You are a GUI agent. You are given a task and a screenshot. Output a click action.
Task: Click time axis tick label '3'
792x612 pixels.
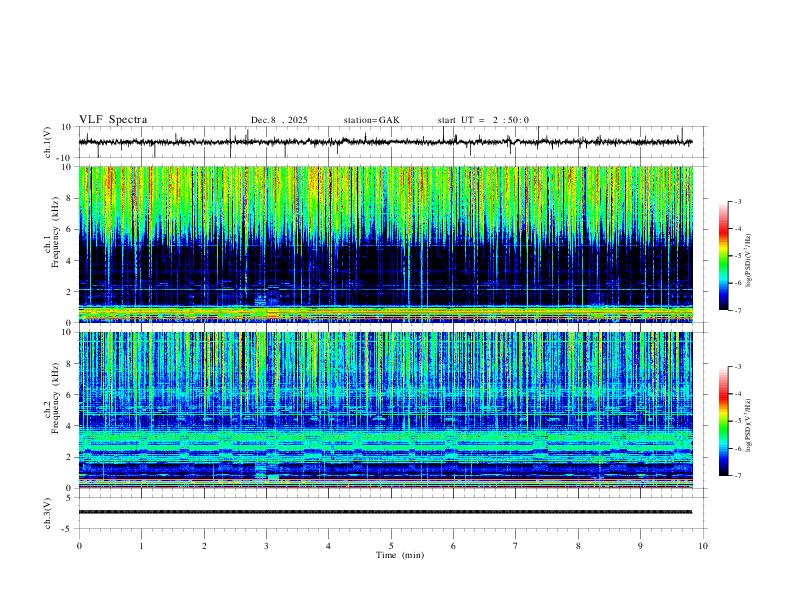click(266, 546)
